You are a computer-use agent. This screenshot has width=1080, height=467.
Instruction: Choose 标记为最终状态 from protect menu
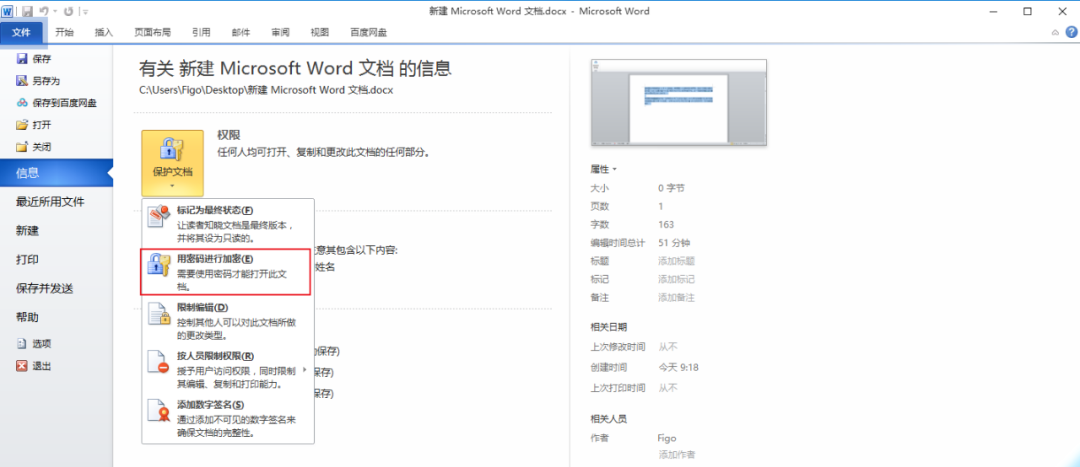[x=227, y=224]
